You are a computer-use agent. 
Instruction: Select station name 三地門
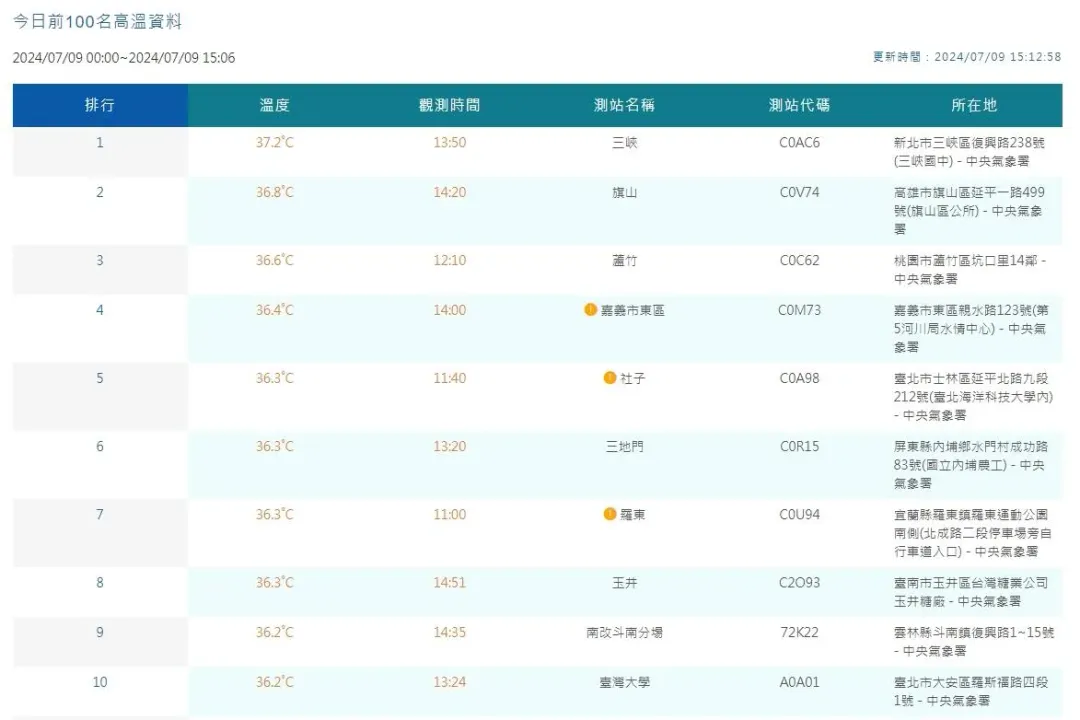(625, 446)
